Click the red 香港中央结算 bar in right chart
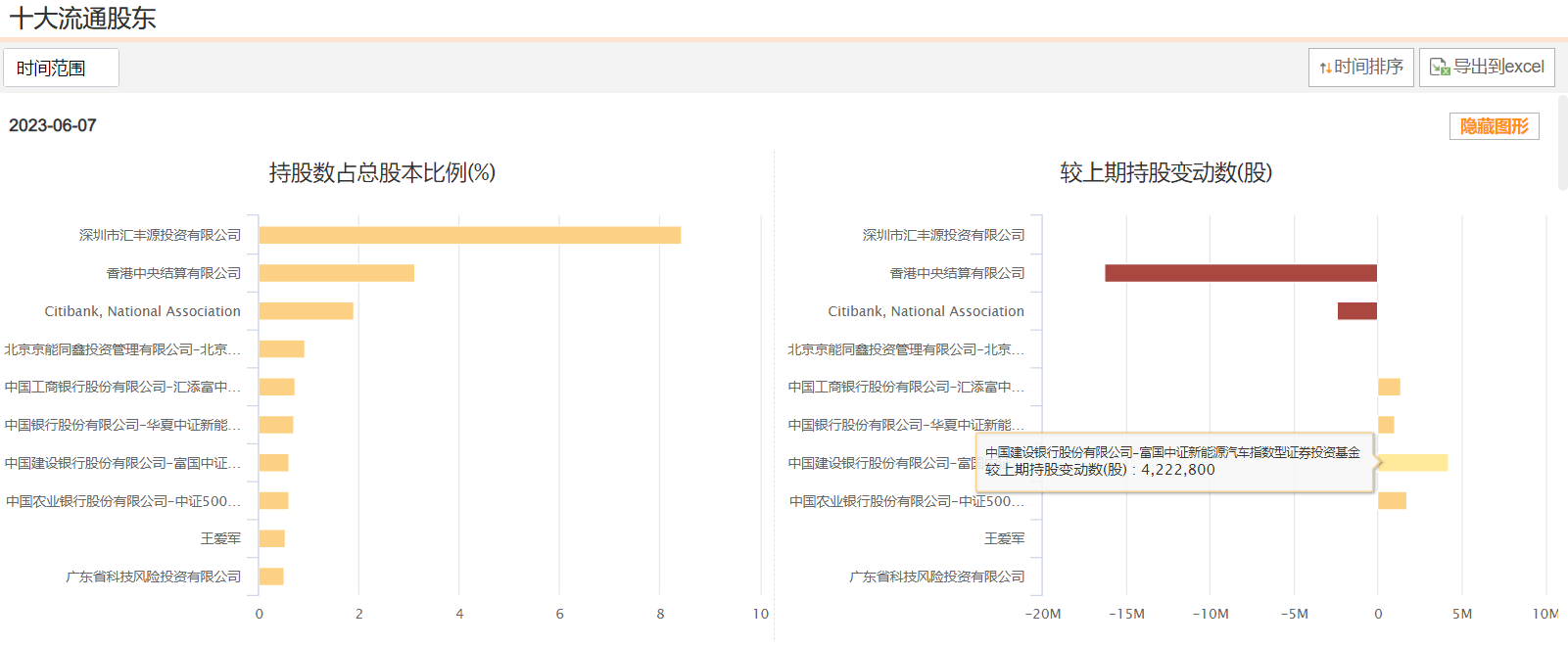 click(x=1241, y=273)
